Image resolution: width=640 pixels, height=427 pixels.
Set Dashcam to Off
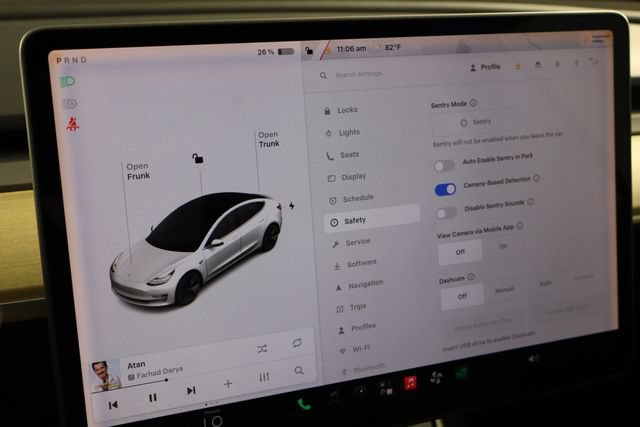[x=462, y=296]
